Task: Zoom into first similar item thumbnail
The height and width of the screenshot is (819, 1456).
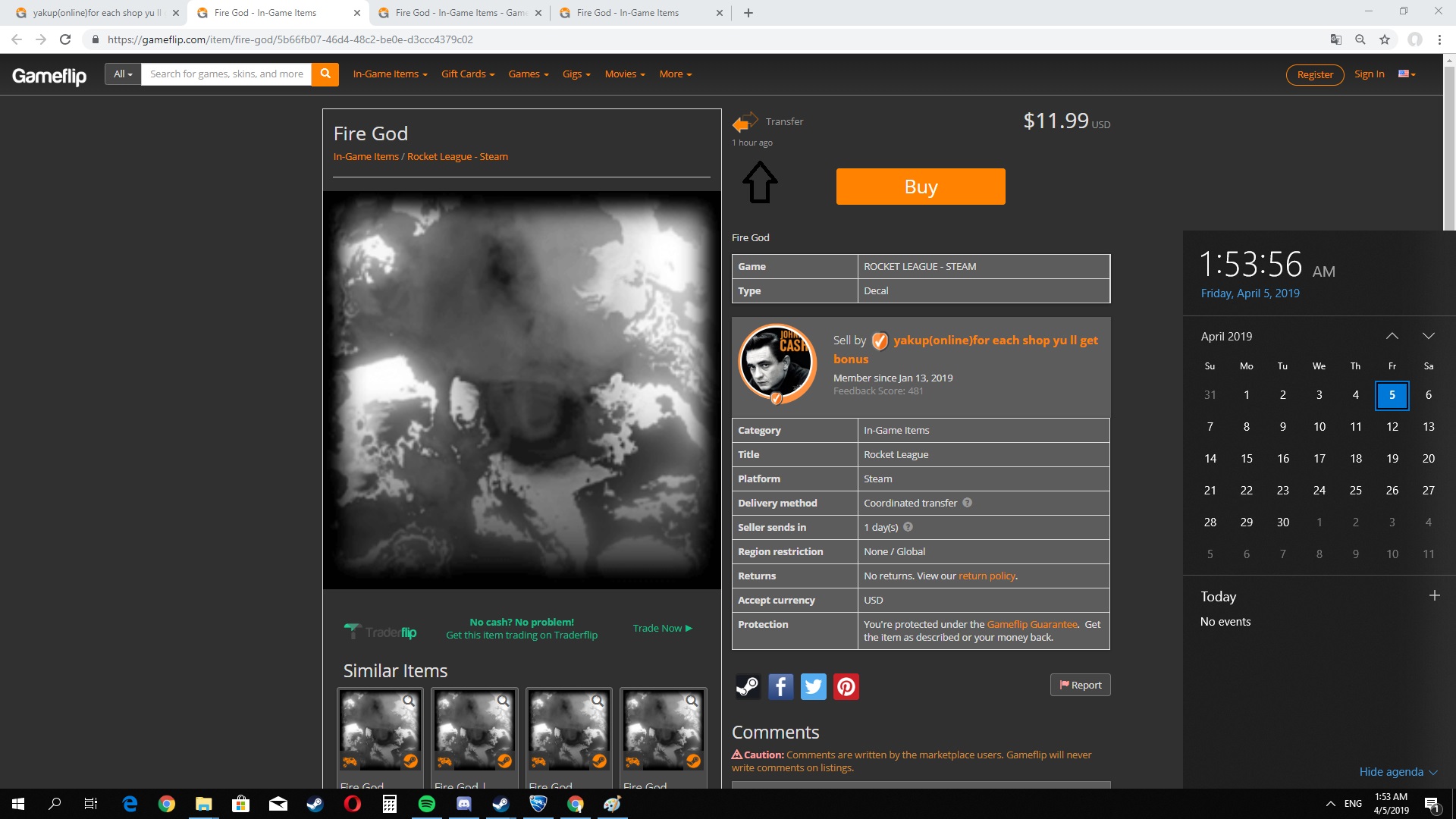Action: point(409,701)
